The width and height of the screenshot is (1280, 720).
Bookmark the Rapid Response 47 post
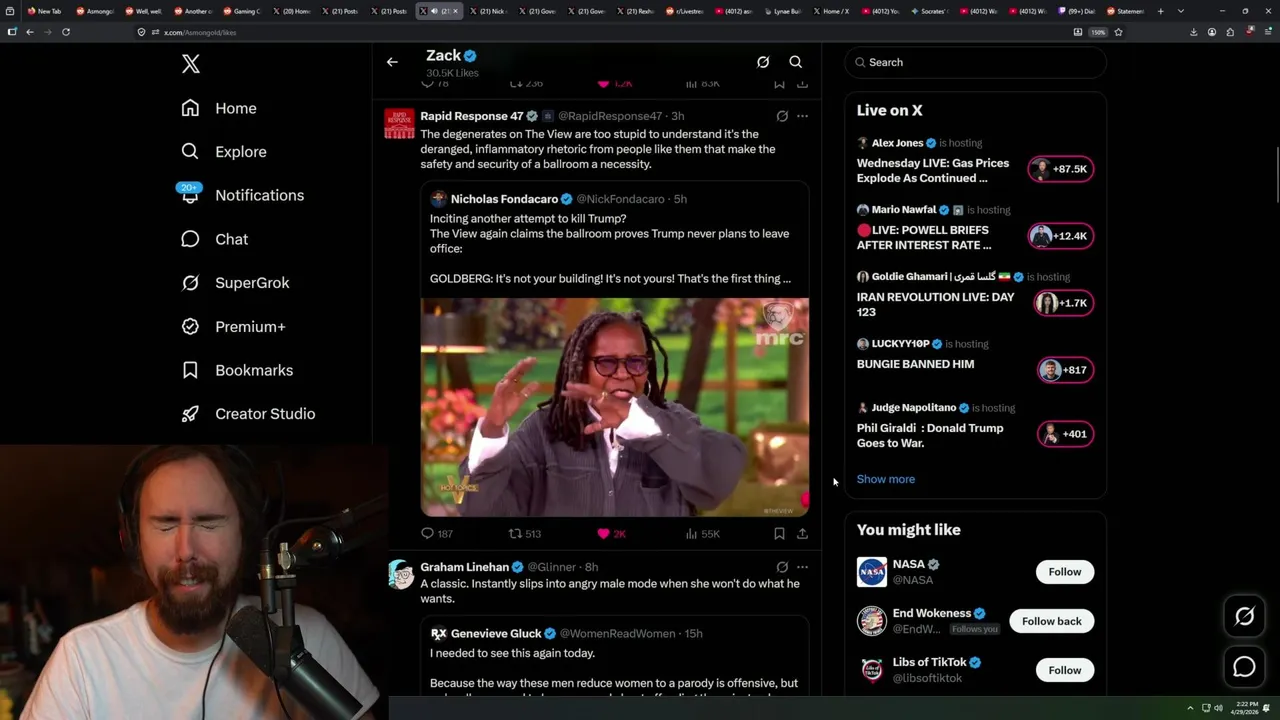[x=779, y=534]
